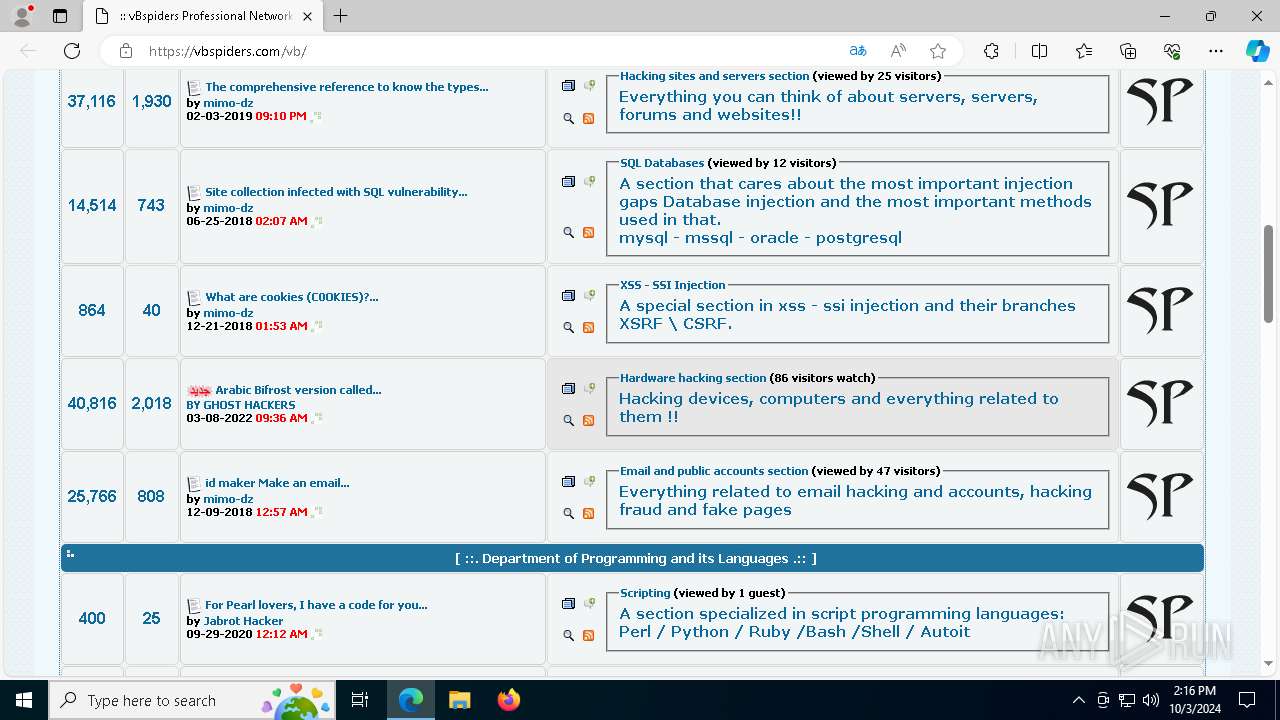This screenshot has width=1280, height=720.
Task: Open XSS - SSI Injection forum
Action: (673, 285)
